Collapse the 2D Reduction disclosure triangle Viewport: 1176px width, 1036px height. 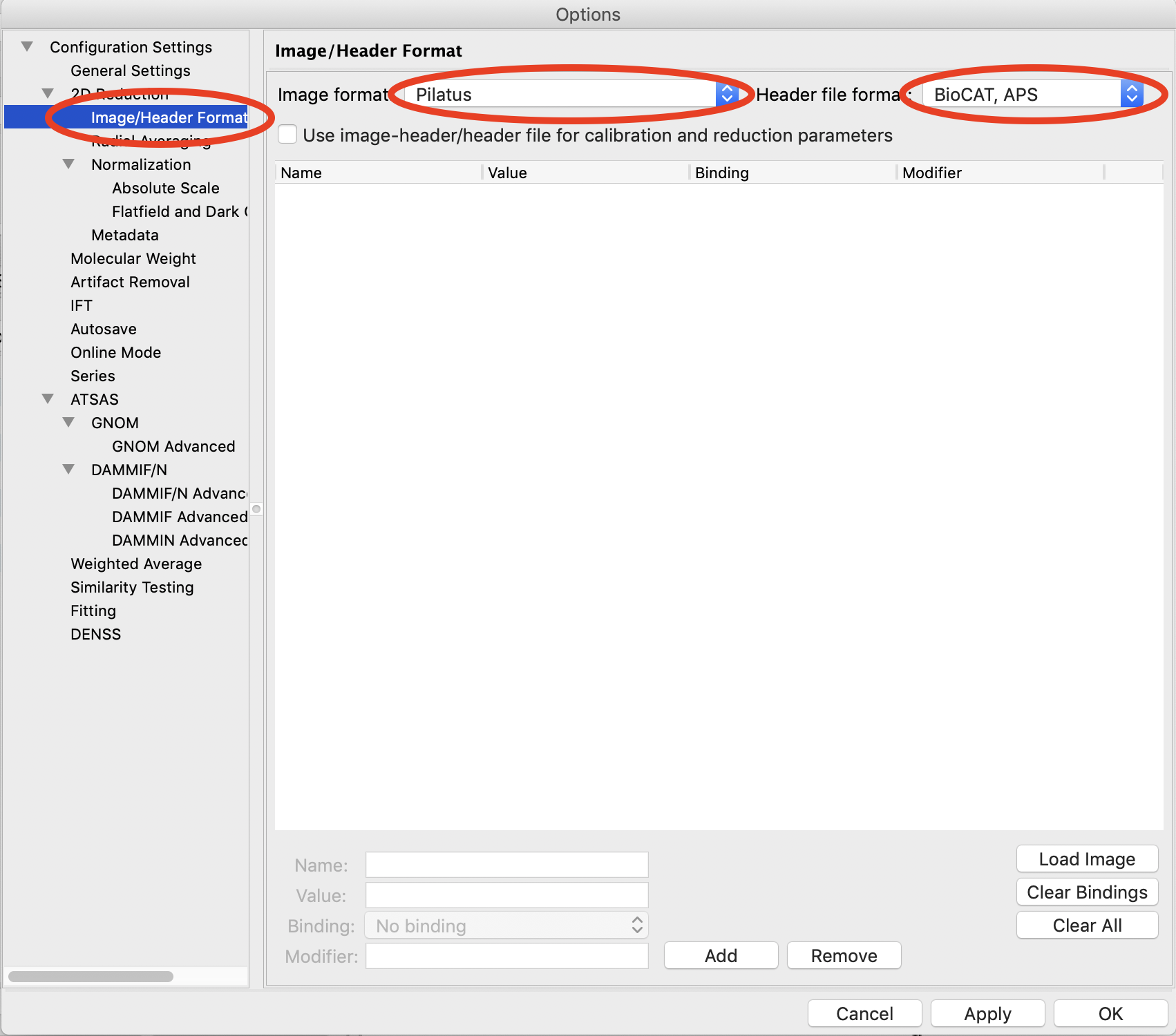pos(48,93)
